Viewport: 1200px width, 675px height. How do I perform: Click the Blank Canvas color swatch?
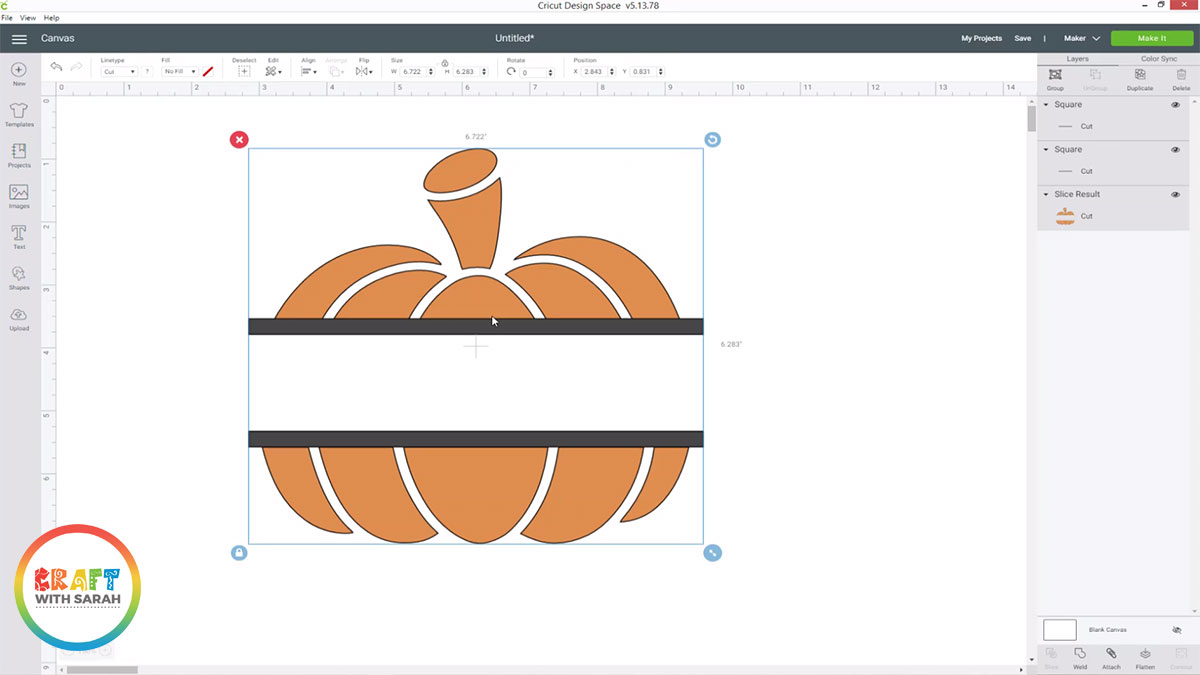pyautogui.click(x=1059, y=630)
